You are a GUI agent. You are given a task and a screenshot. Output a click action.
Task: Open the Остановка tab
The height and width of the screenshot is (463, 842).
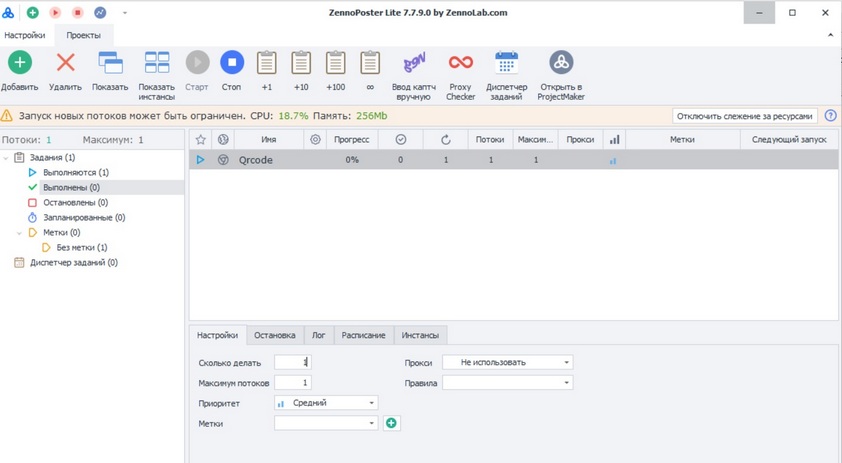[x=275, y=335]
